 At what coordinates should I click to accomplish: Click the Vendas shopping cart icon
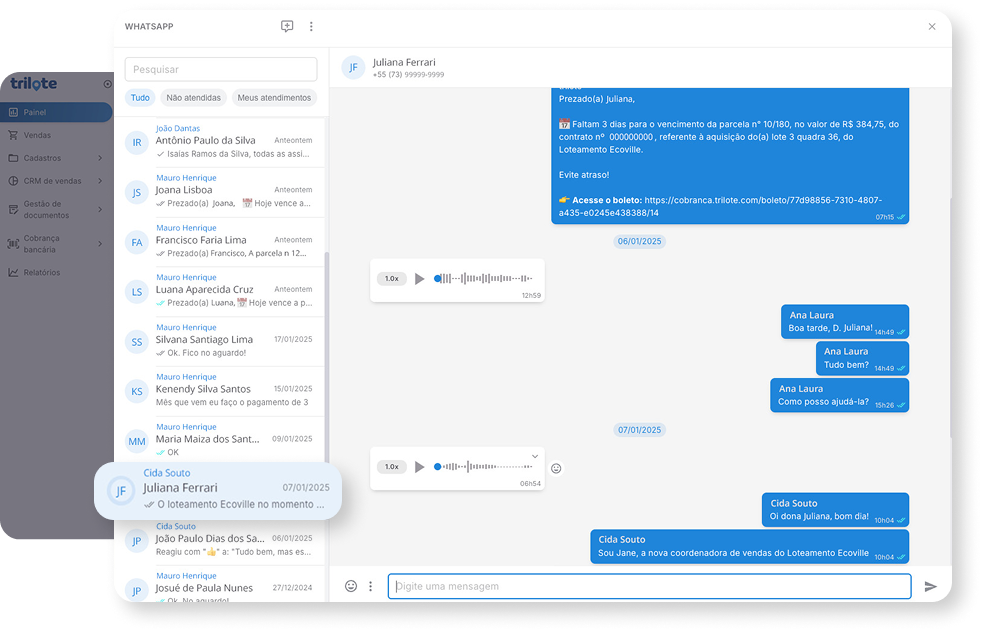(x=13, y=135)
